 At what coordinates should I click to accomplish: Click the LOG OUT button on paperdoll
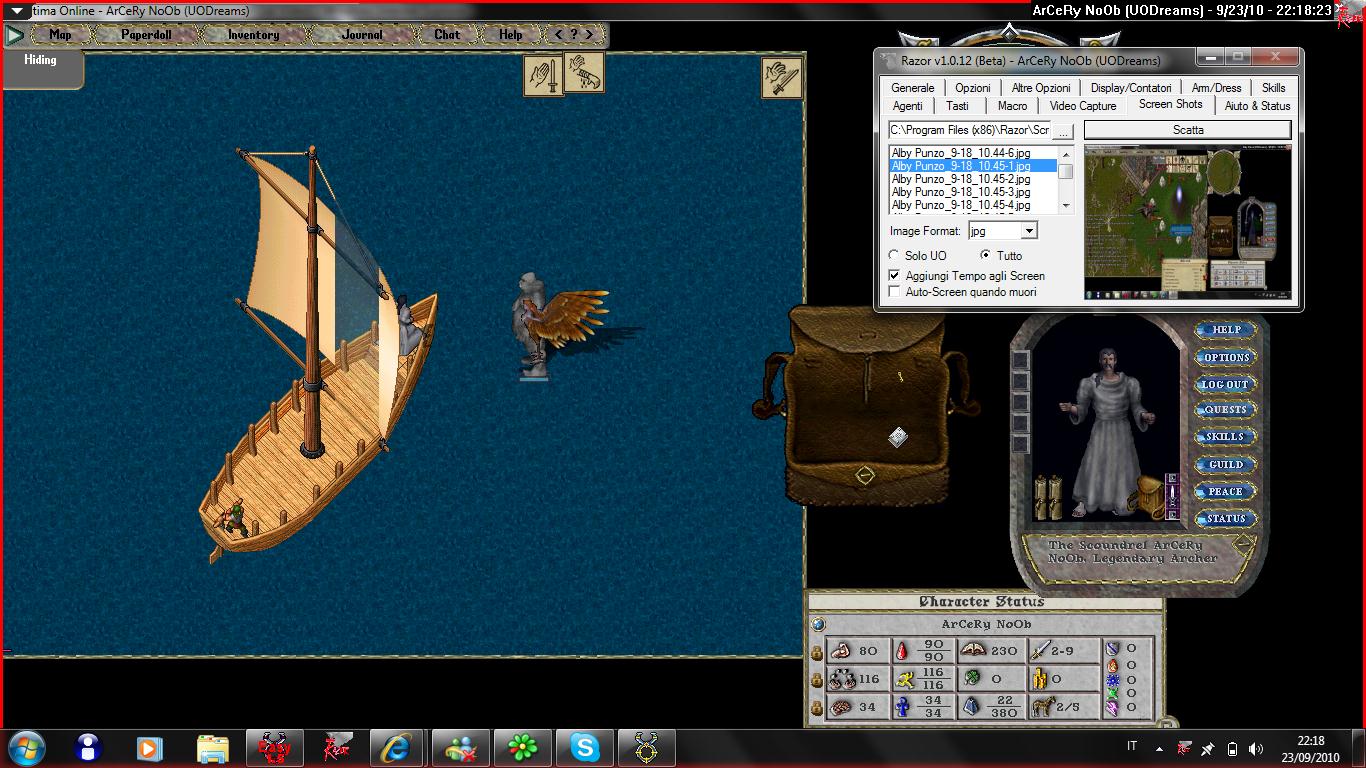(x=1226, y=384)
